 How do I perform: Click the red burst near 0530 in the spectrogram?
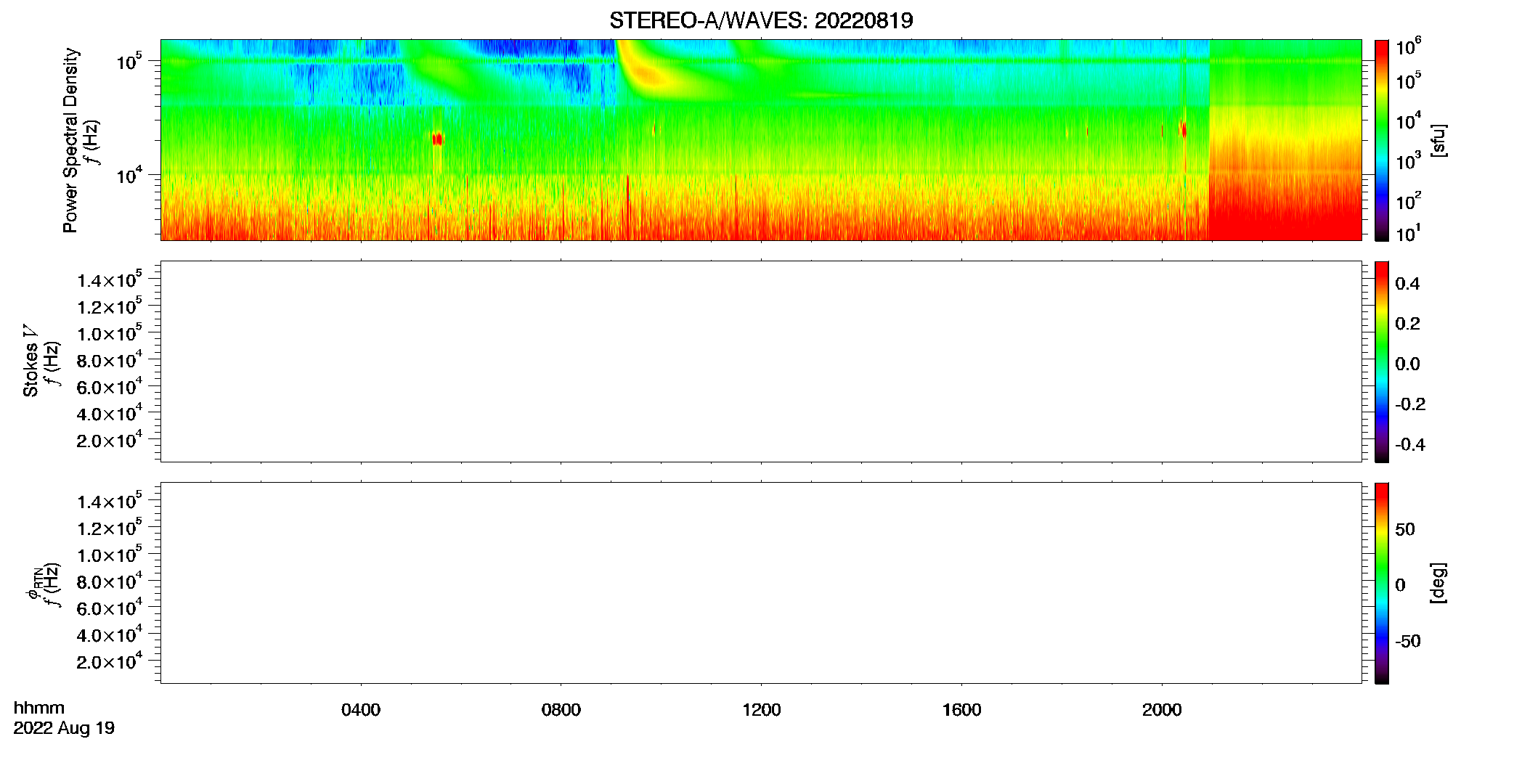437,139
